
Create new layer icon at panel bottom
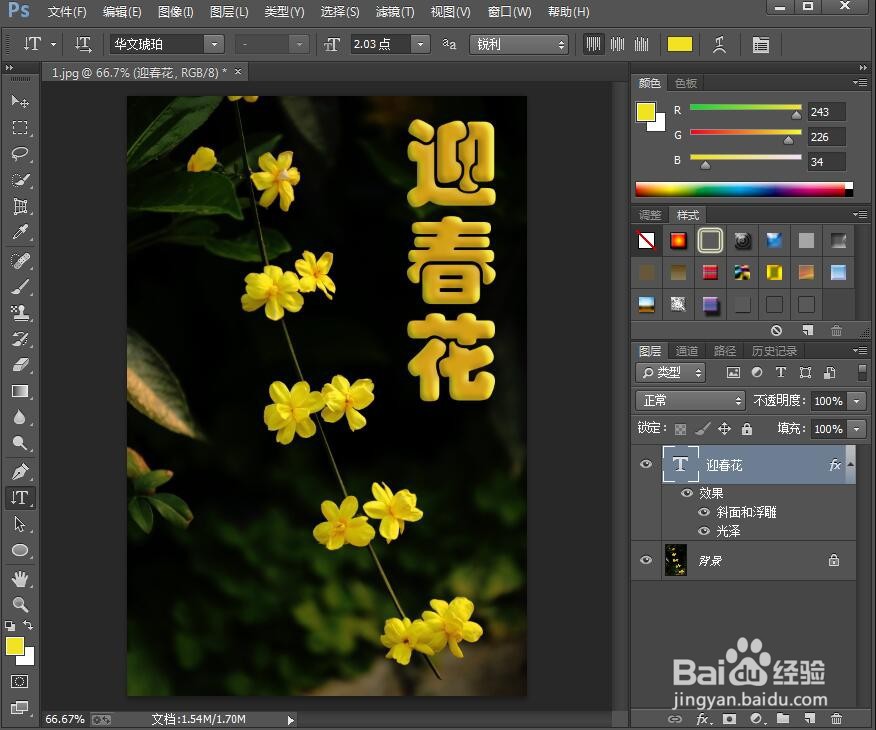point(810,718)
